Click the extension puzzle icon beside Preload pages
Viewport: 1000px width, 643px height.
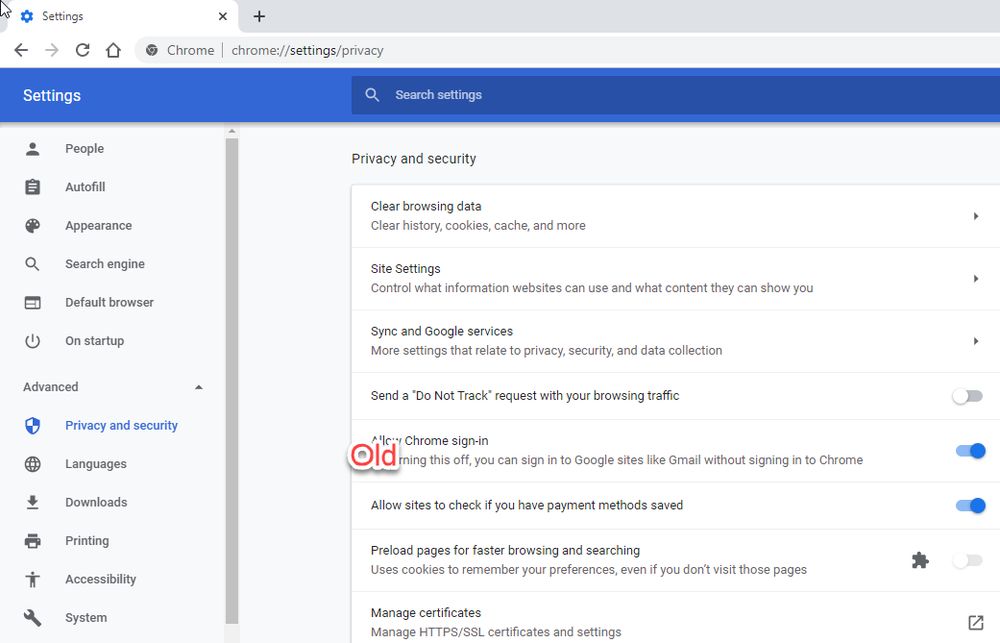[920, 561]
